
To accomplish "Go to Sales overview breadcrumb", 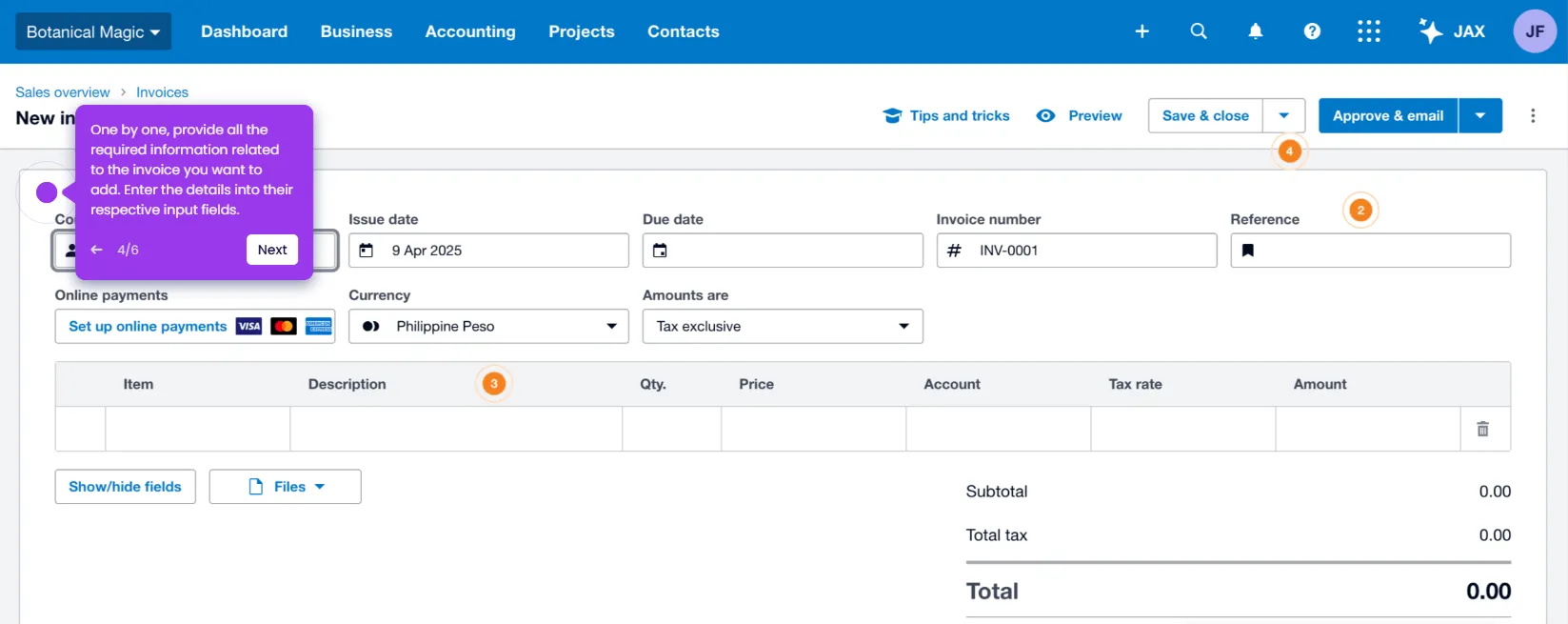I will point(63,92).
